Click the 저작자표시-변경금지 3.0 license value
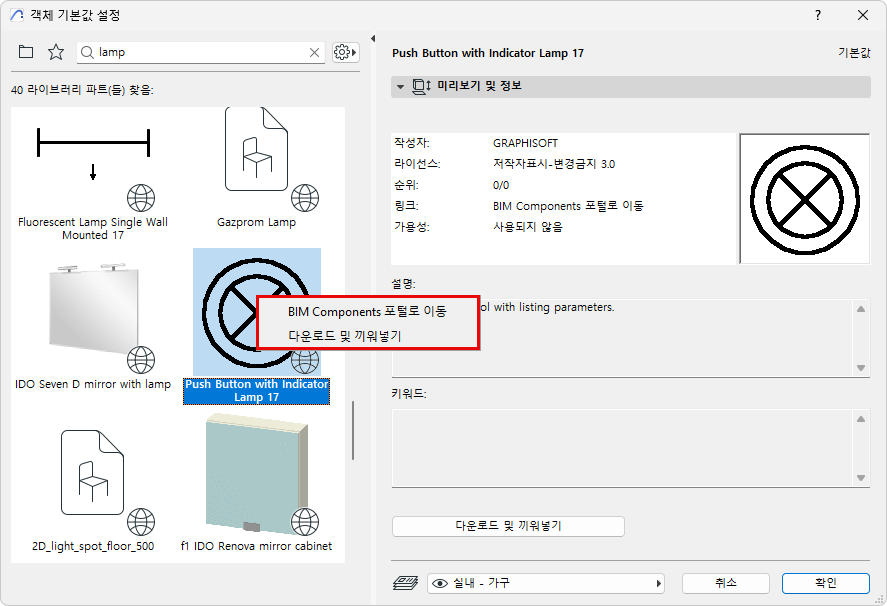 554,164
